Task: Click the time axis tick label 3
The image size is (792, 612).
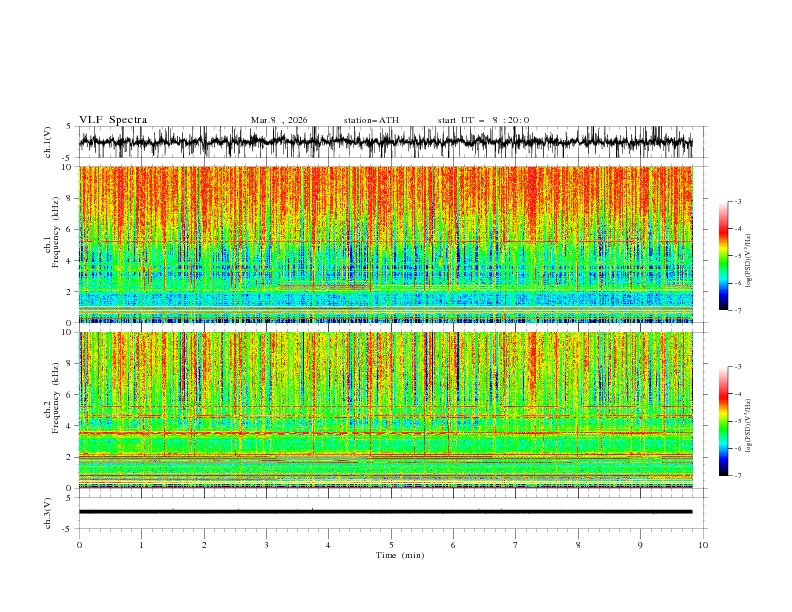Action: click(x=266, y=545)
